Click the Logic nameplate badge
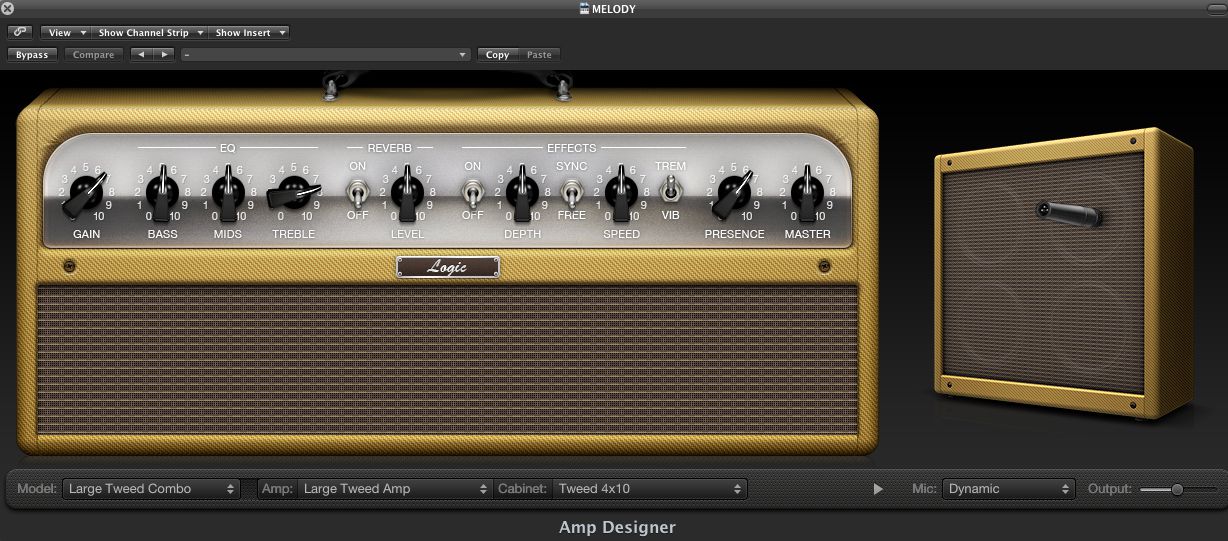The image size is (1228, 541). [447, 267]
